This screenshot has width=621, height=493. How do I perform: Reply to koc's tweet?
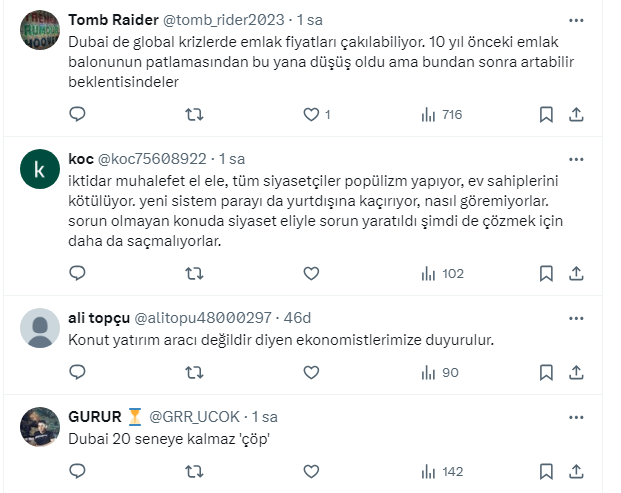pos(77,273)
